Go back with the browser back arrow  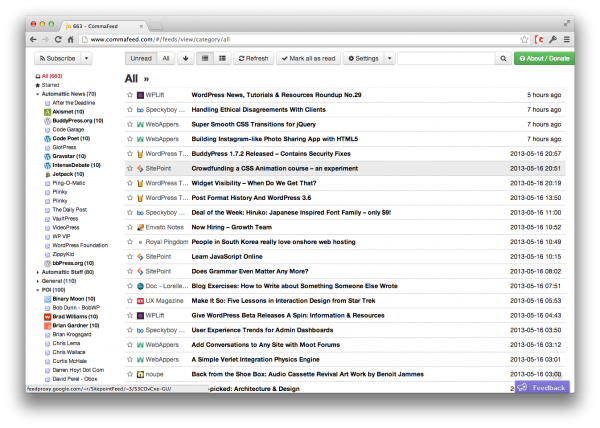[33, 39]
